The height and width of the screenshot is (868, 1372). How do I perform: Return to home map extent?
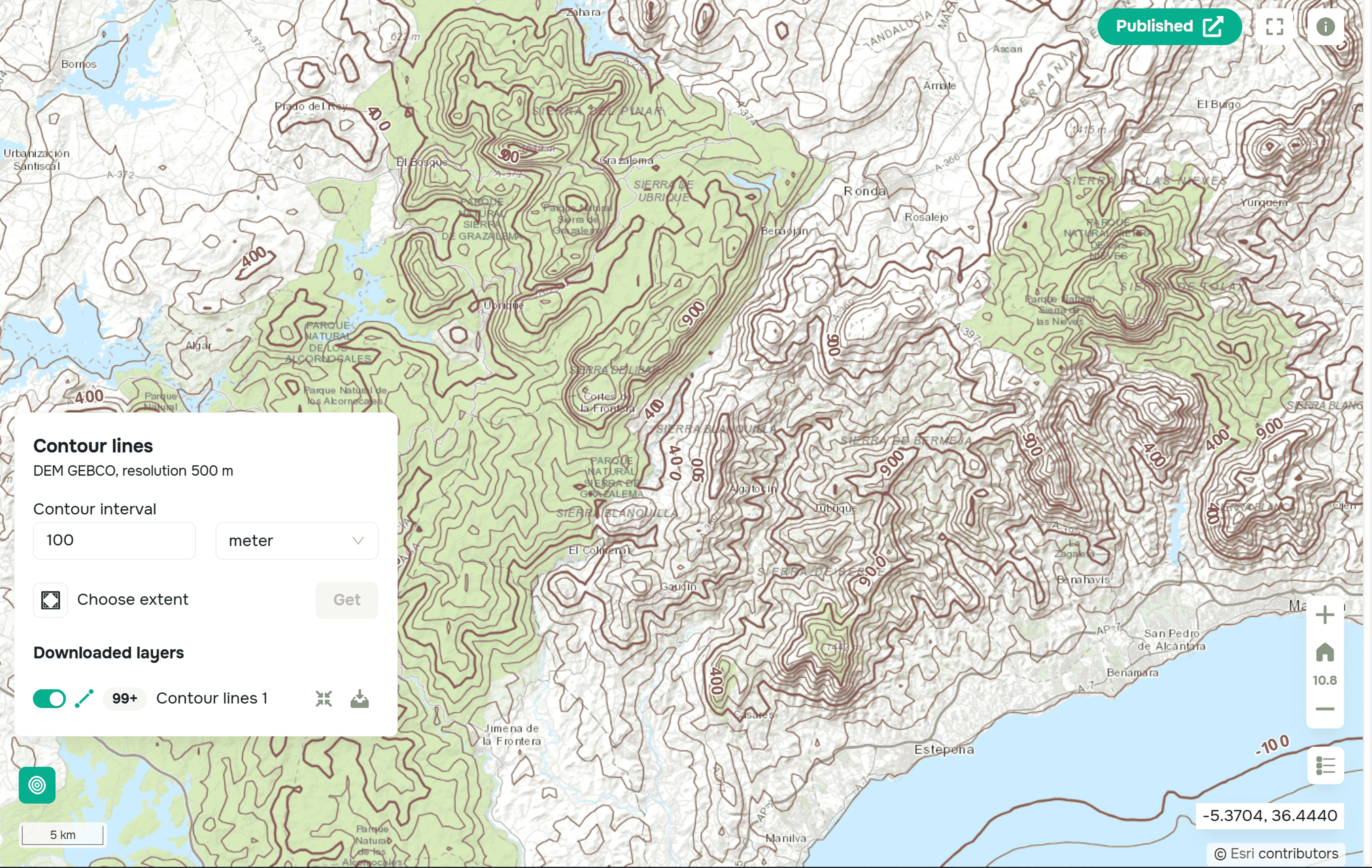1325,653
